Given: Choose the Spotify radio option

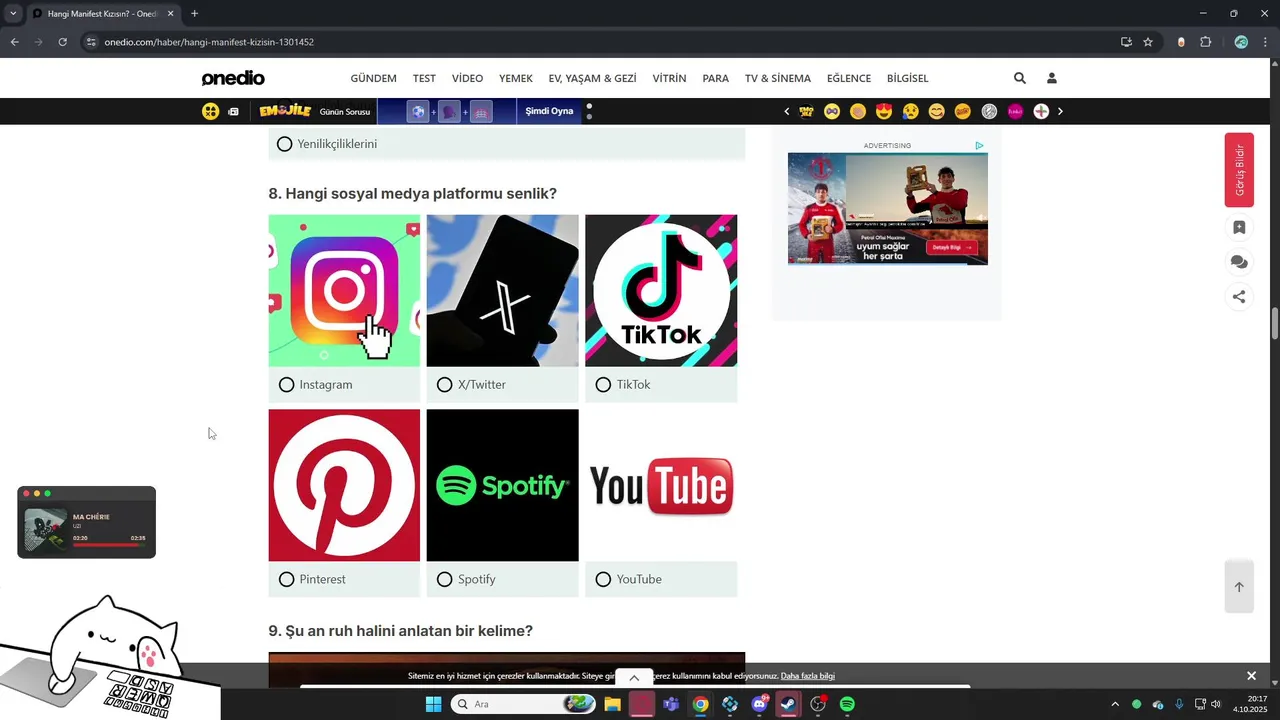Looking at the screenshot, I should pyautogui.click(x=445, y=579).
